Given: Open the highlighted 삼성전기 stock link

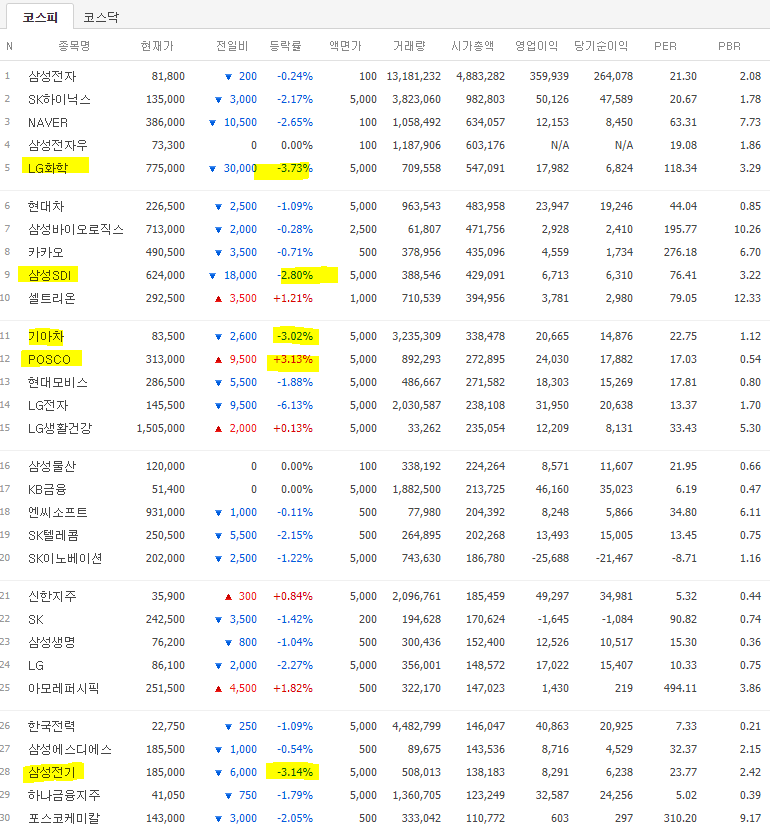Looking at the screenshot, I should click(51, 772).
